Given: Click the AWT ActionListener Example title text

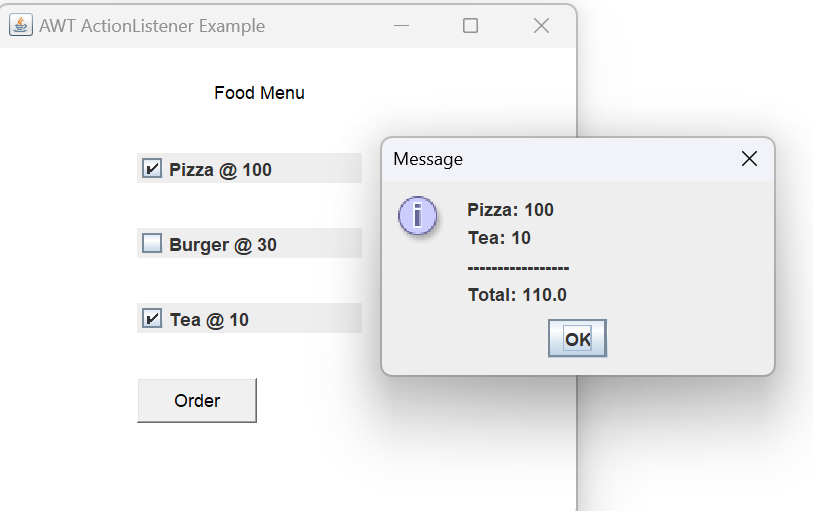Looking at the screenshot, I should [152, 26].
